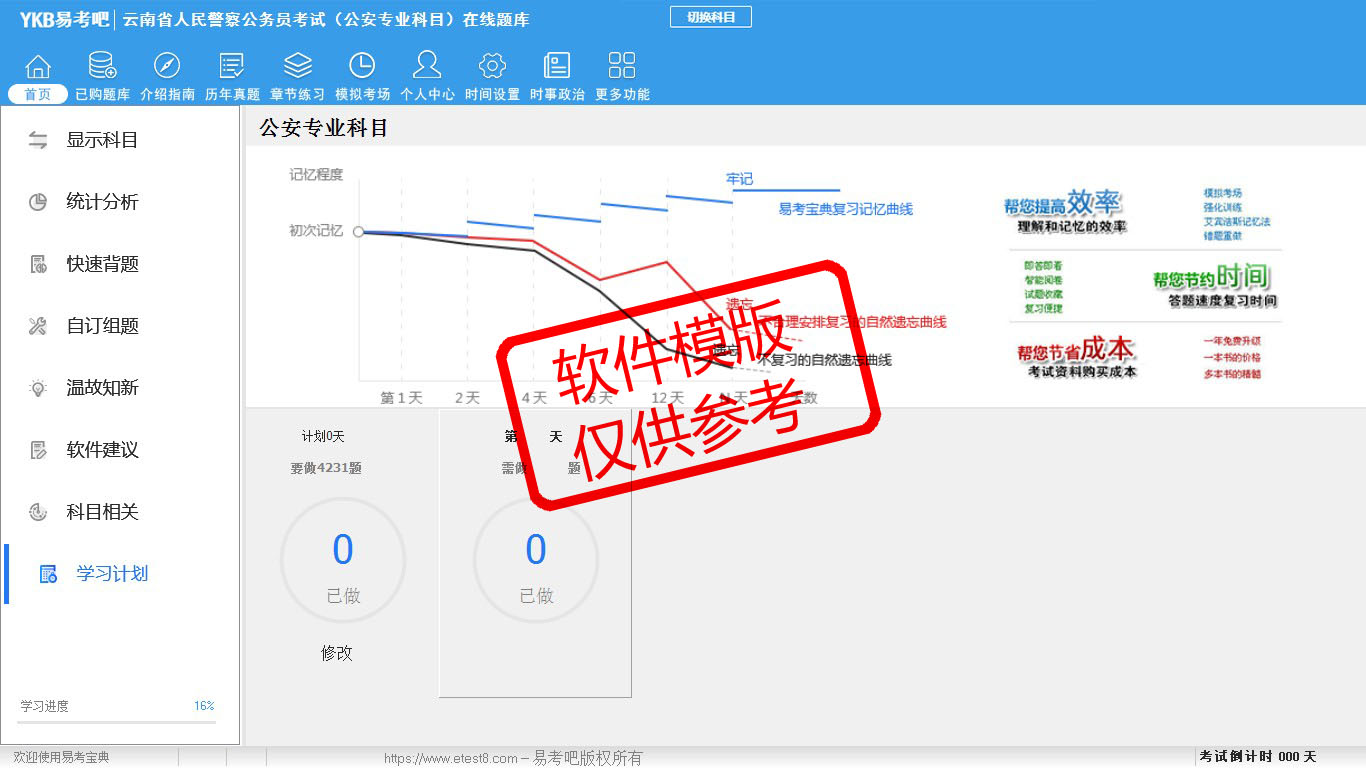This screenshot has width=1366, height=768.
Task: Select 显示科目 in sidebar
Action: (x=102, y=140)
